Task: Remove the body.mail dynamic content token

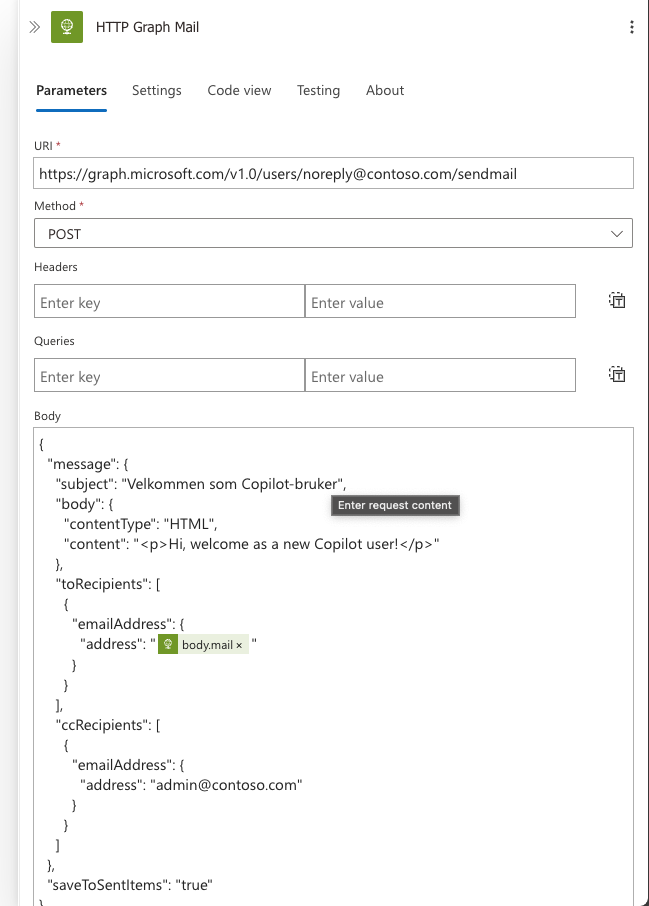Action: (239, 646)
